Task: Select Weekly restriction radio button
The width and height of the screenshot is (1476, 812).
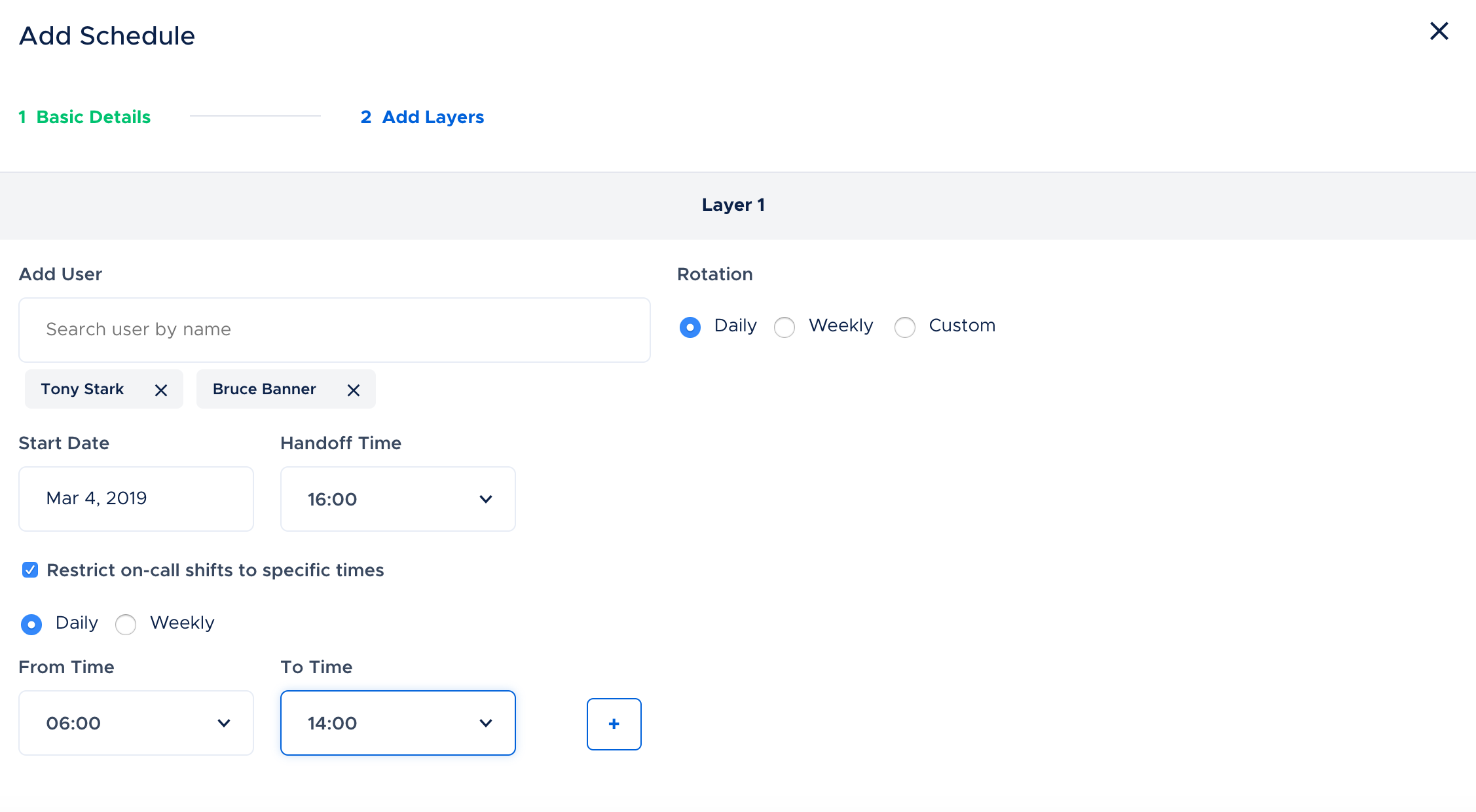Action: click(x=126, y=624)
